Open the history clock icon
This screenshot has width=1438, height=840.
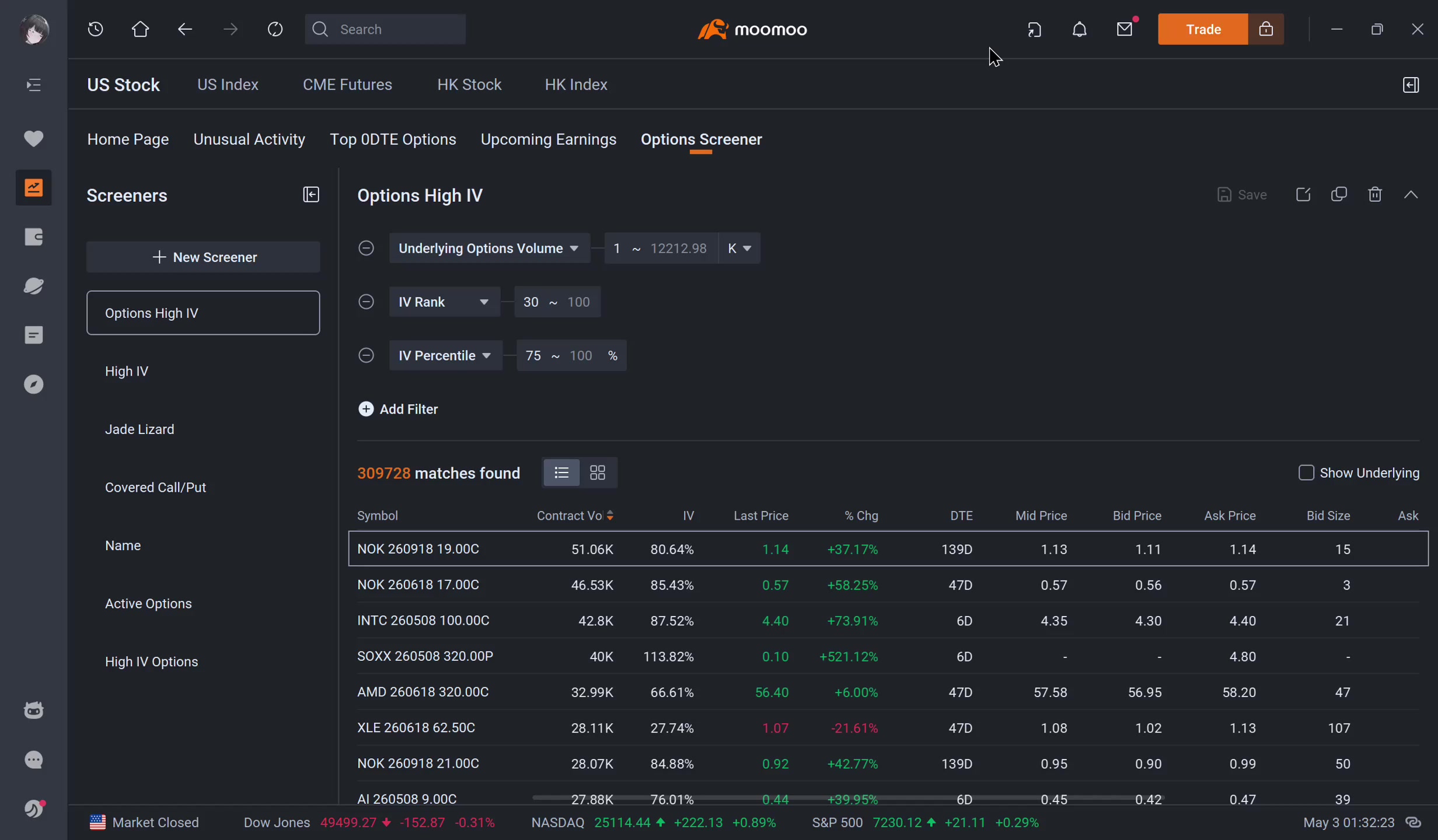click(x=96, y=29)
